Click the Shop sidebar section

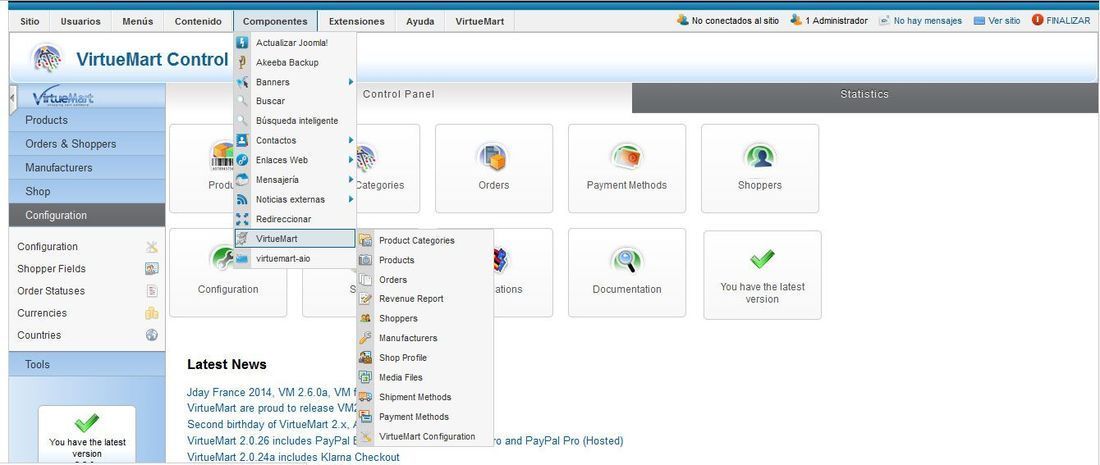coord(87,191)
